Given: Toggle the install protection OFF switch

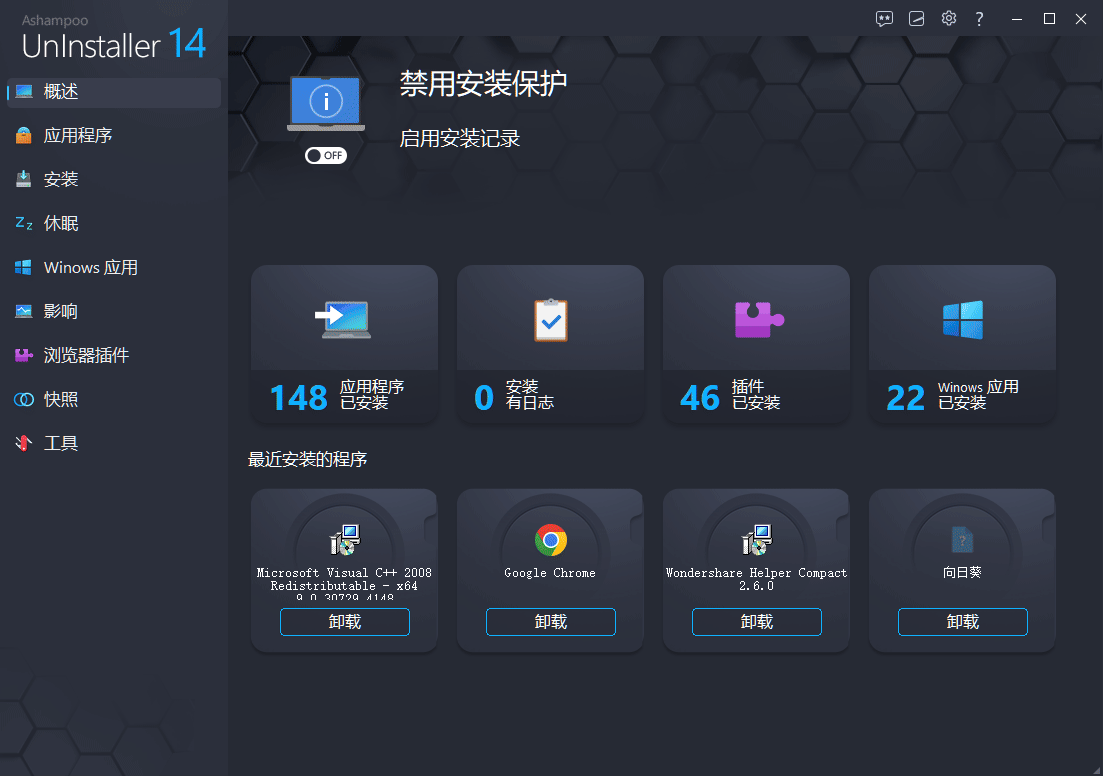Looking at the screenshot, I should tap(326, 155).
